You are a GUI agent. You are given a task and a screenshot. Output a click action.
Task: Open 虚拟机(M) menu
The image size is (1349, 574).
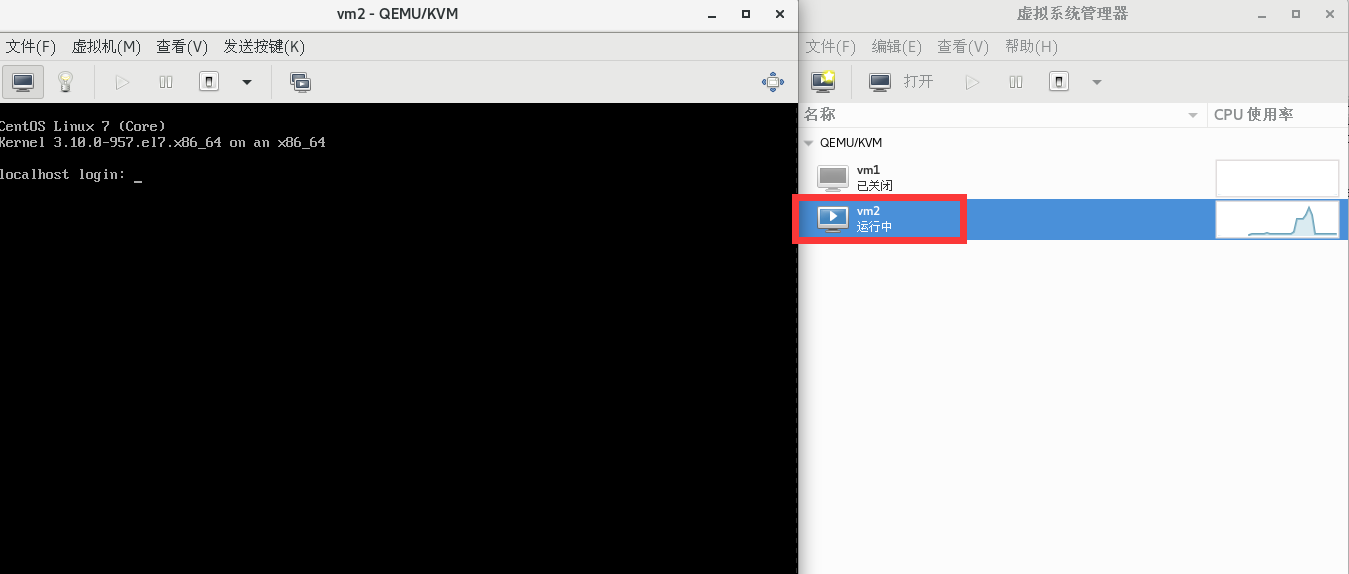[106, 47]
